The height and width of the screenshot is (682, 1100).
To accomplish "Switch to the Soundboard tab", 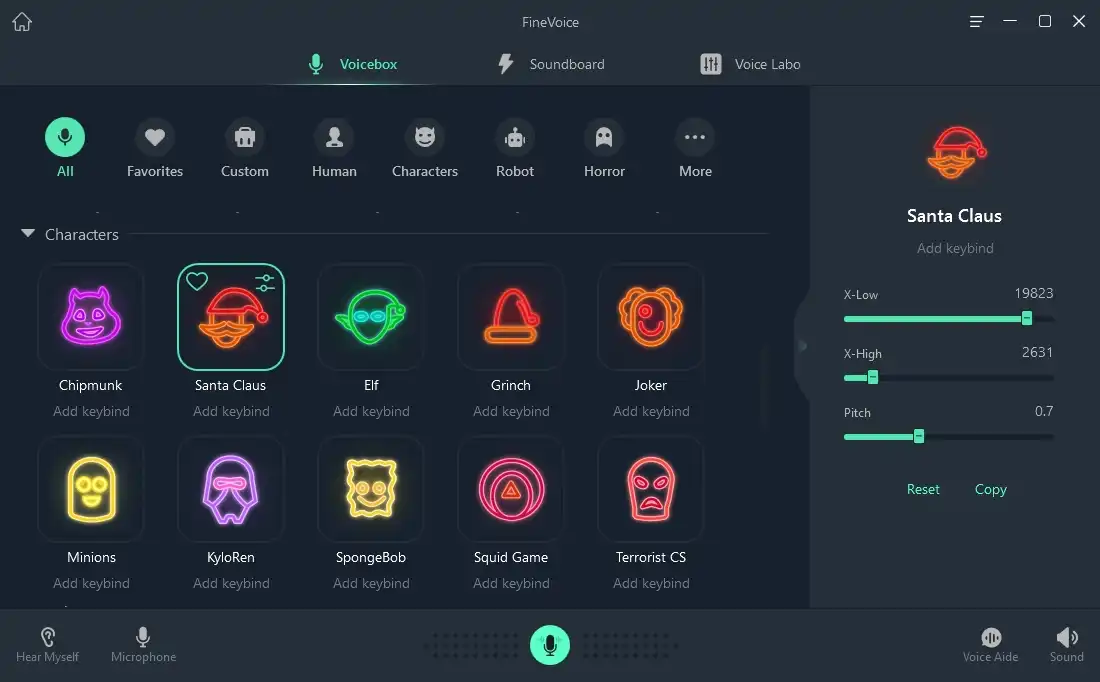I will click(x=551, y=64).
